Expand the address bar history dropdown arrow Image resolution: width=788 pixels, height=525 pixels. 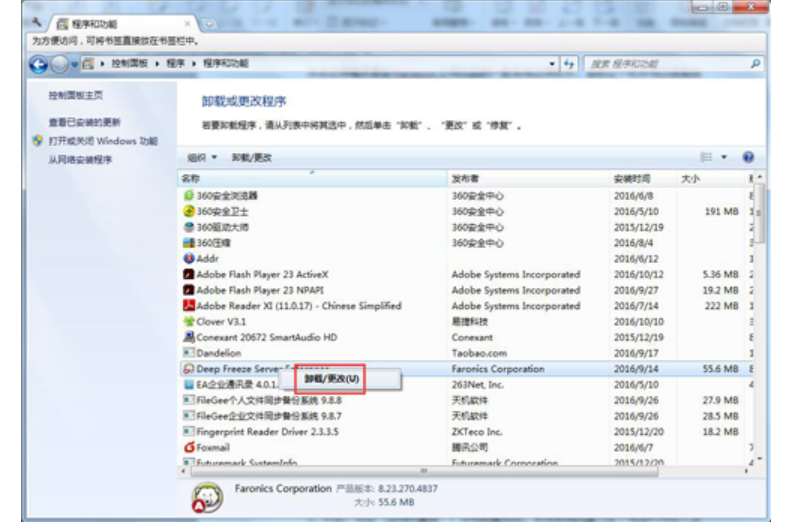(x=553, y=63)
